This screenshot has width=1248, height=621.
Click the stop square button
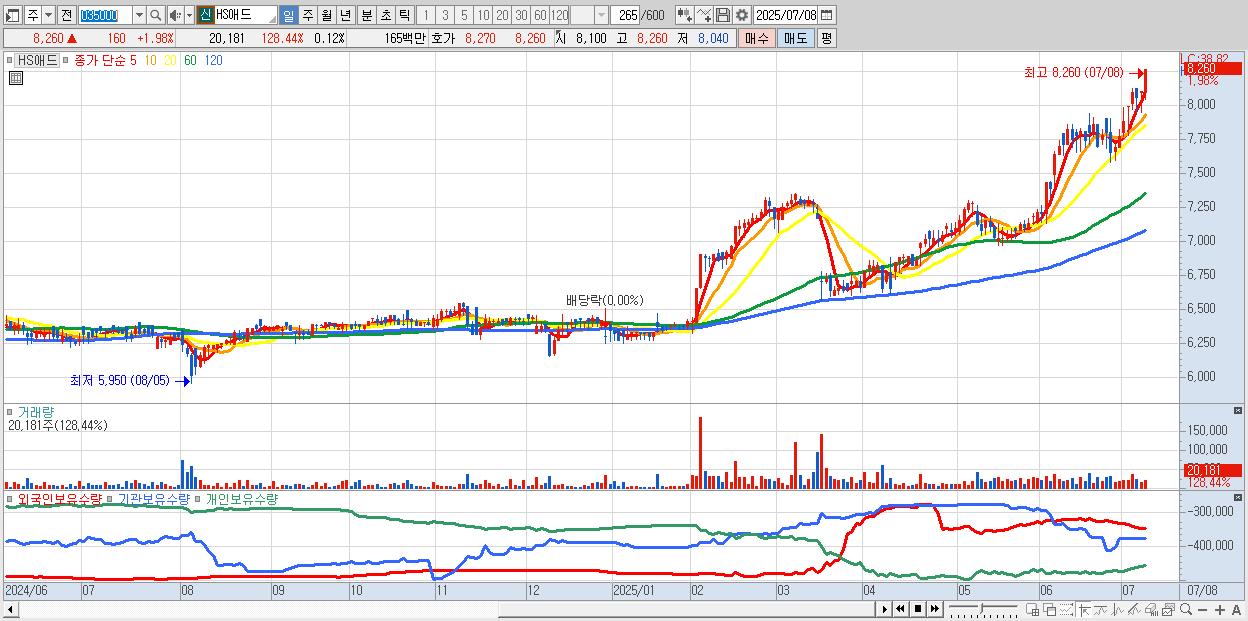(x=918, y=609)
